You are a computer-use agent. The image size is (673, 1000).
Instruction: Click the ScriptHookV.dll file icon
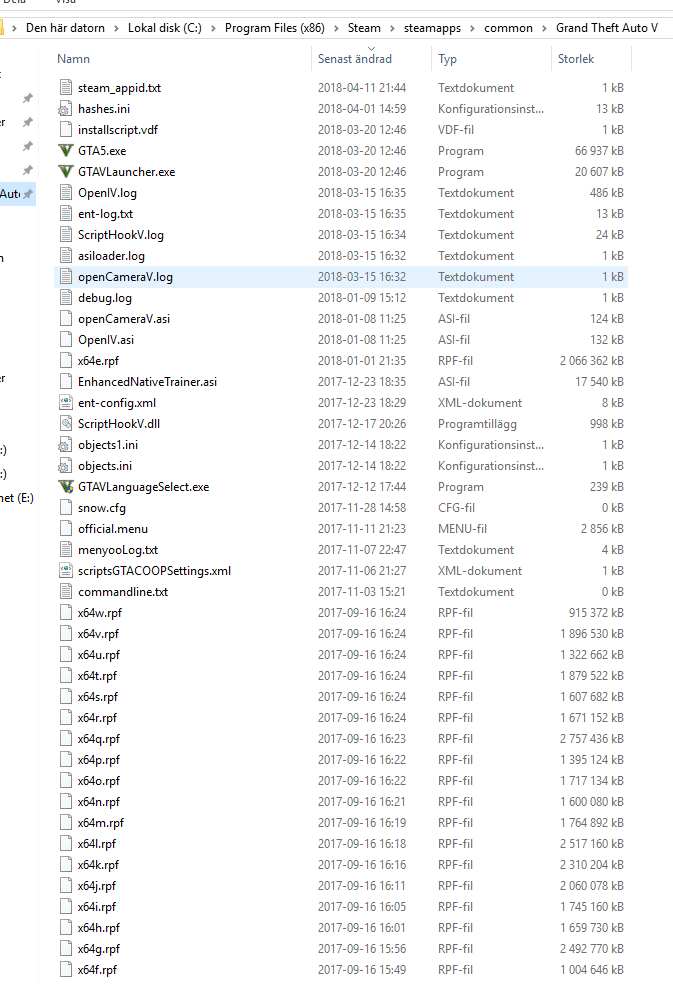coord(65,424)
